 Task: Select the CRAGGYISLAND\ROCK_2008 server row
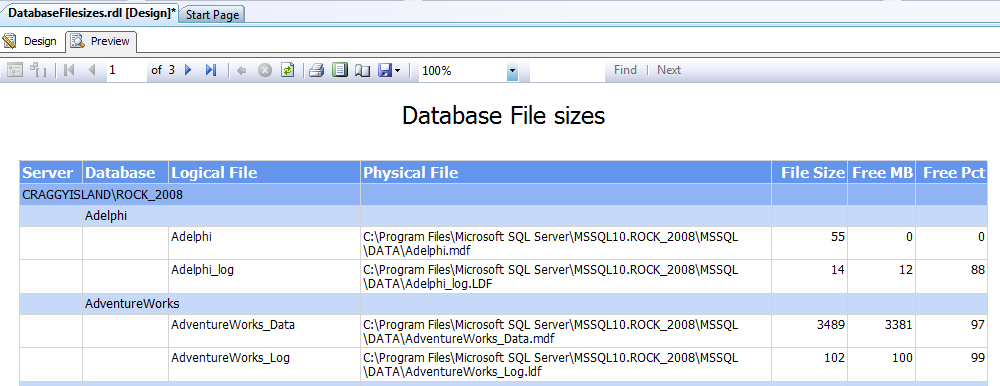tap(503, 195)
